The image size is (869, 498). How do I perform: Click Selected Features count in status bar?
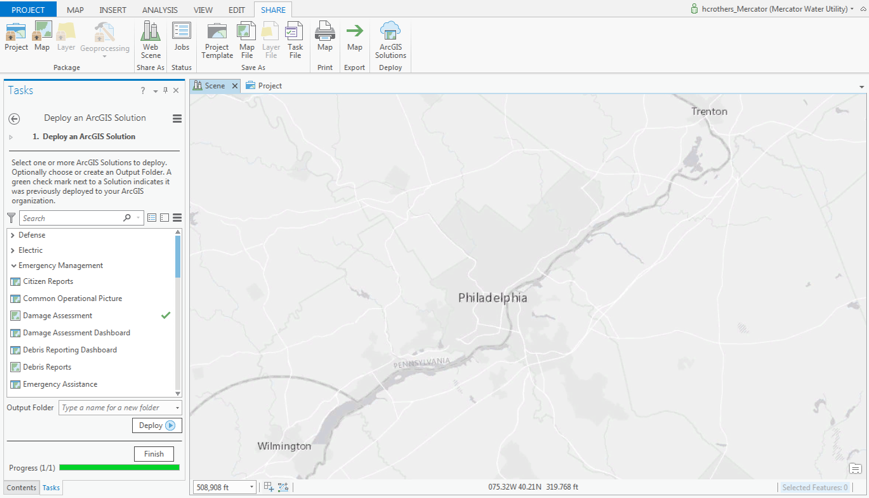815,487
